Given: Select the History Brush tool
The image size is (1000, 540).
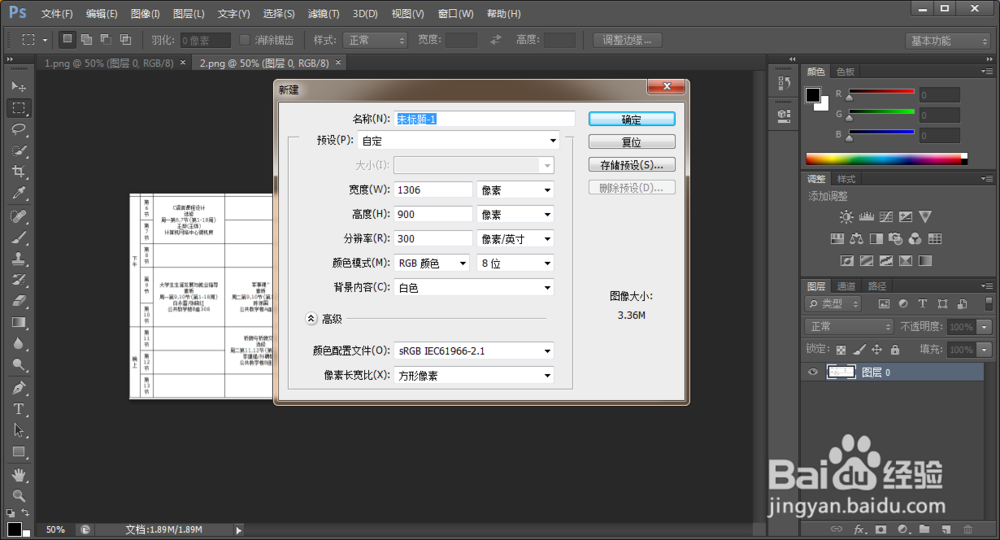Looking at the screenshot, I should 18,280.
